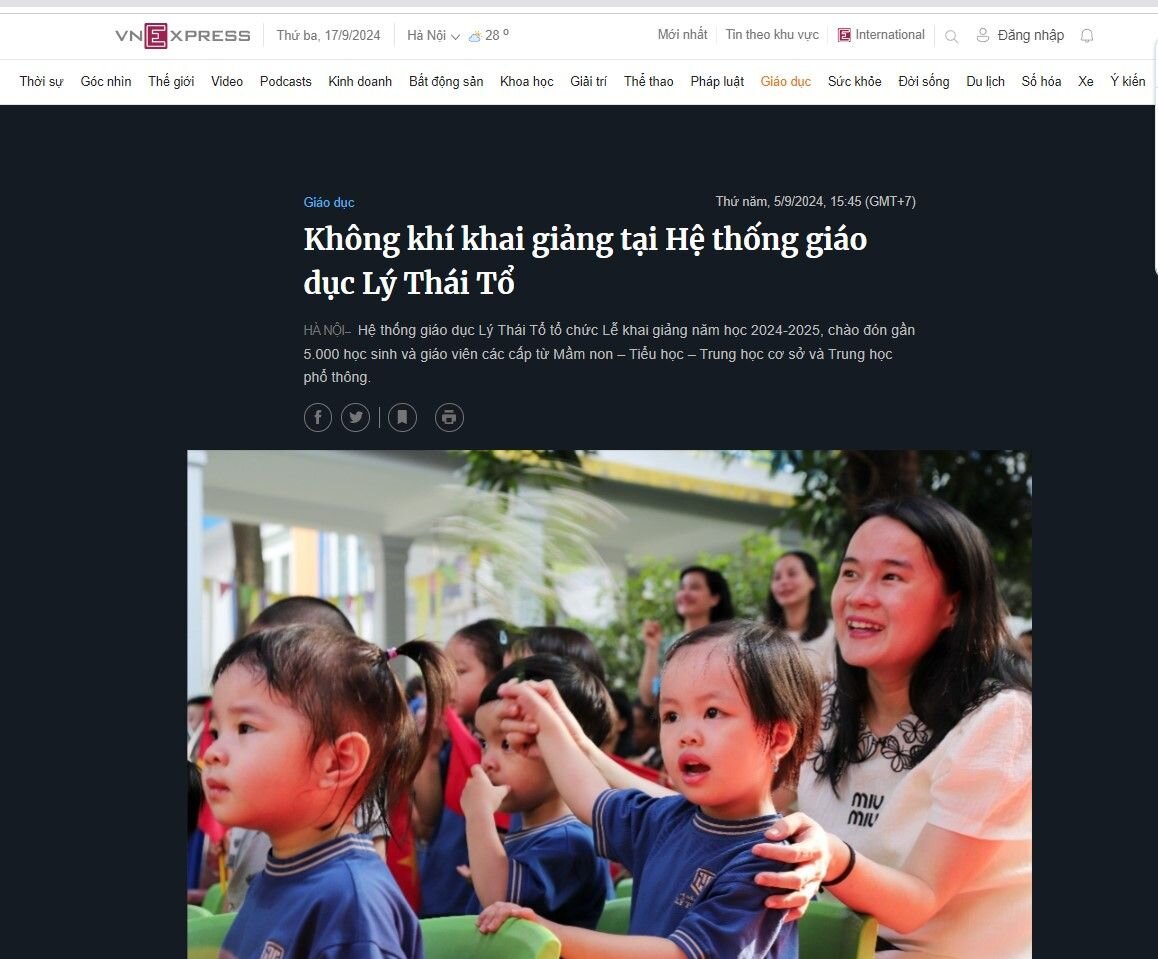The image size is (1158, 959).
Task: Click the user icon by Đăng nhập
Action: coord(983,35)
